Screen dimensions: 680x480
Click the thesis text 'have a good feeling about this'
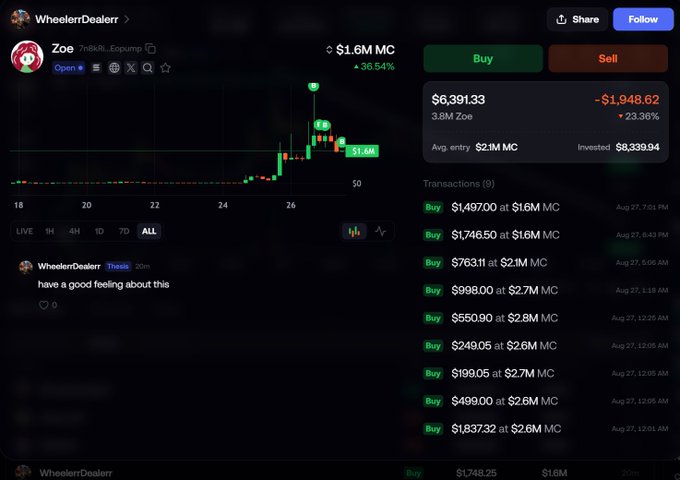[103, 284]
